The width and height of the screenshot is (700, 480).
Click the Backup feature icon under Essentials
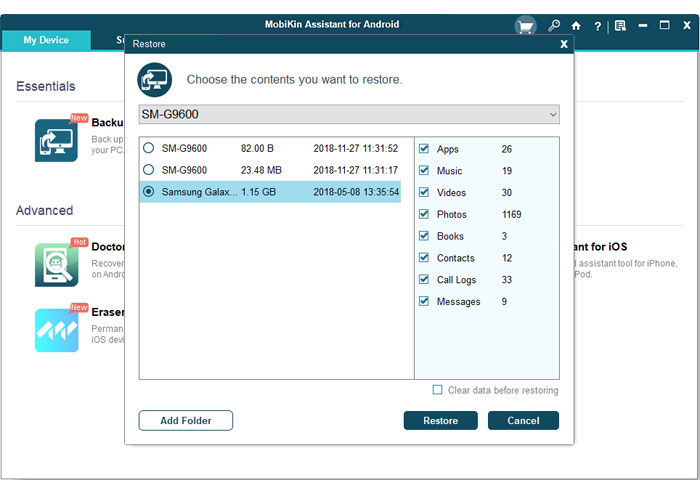pos(56,140)
